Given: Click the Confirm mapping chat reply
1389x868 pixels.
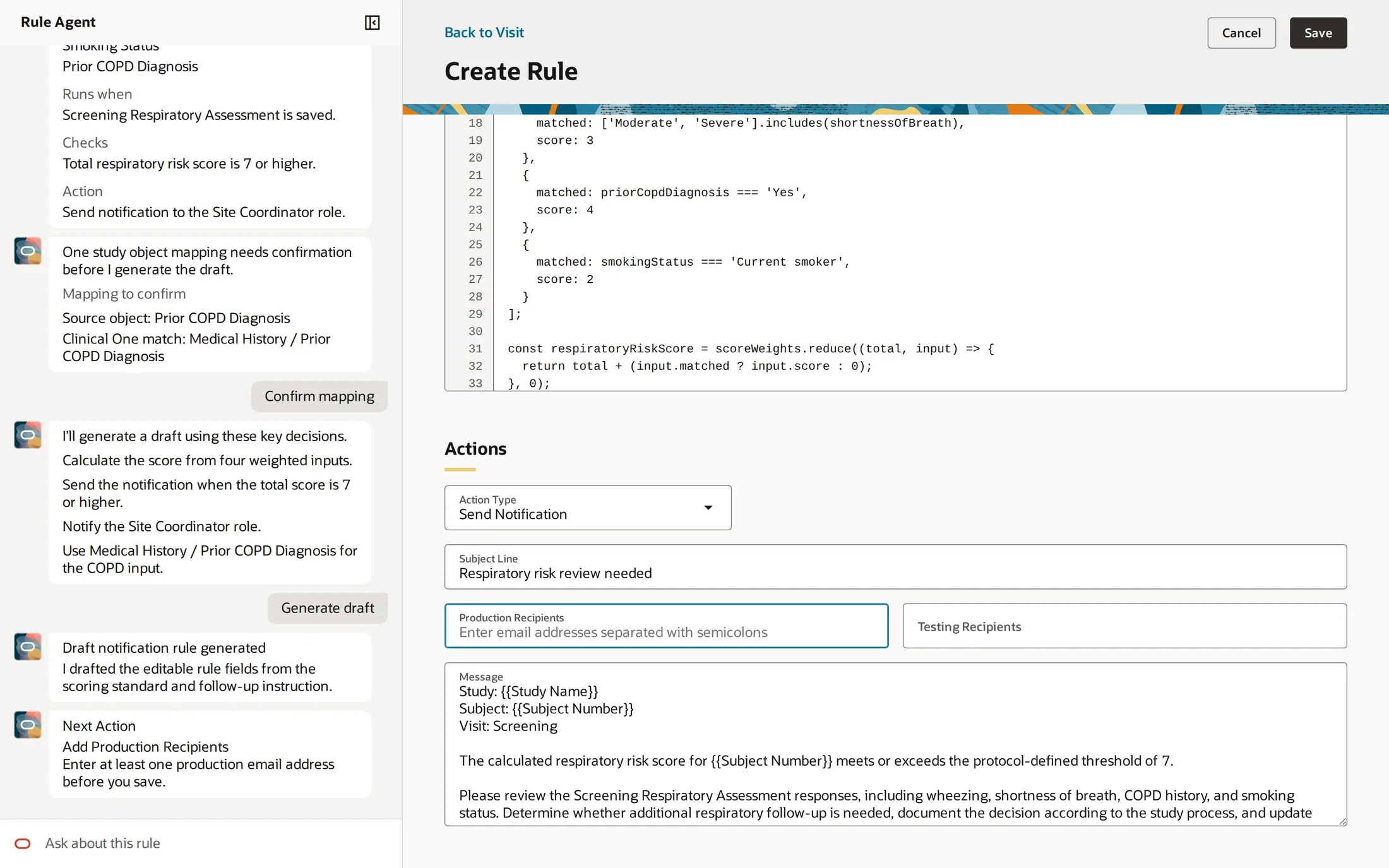Looking at the screenshot, I should click(319, 396).
